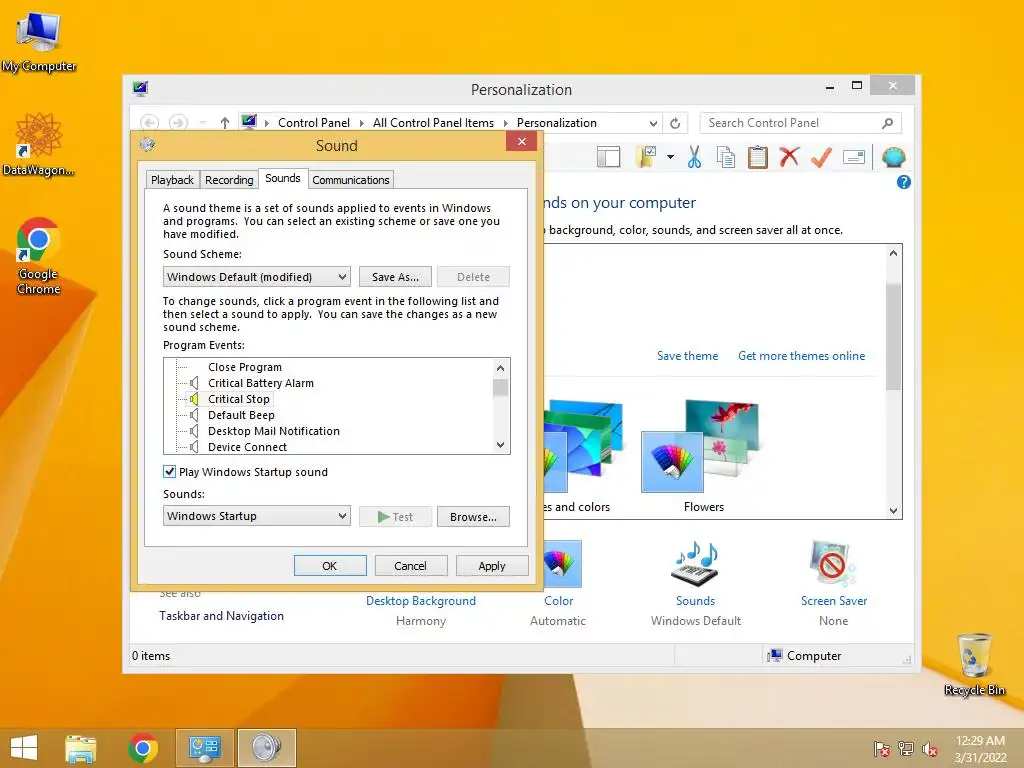This screenshot has height=768, width=1024.
Task: Click the Save As... button
Action: point(395,277)
